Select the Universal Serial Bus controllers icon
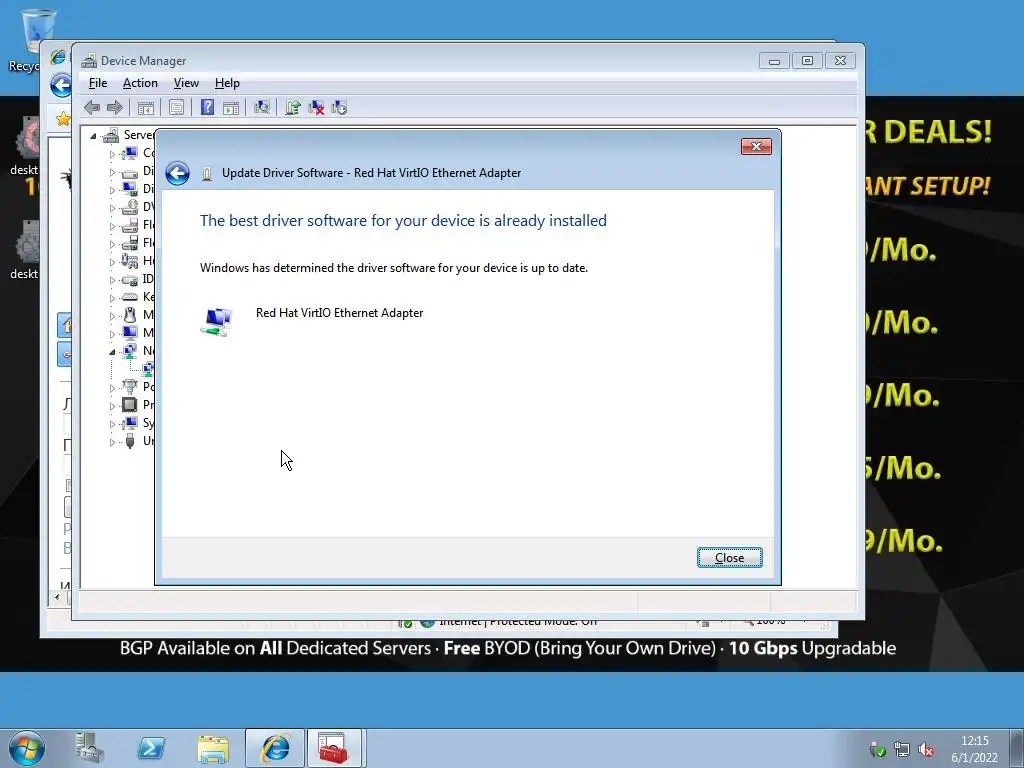Viewport: 1024px width, 768px height. pos(130,441)
